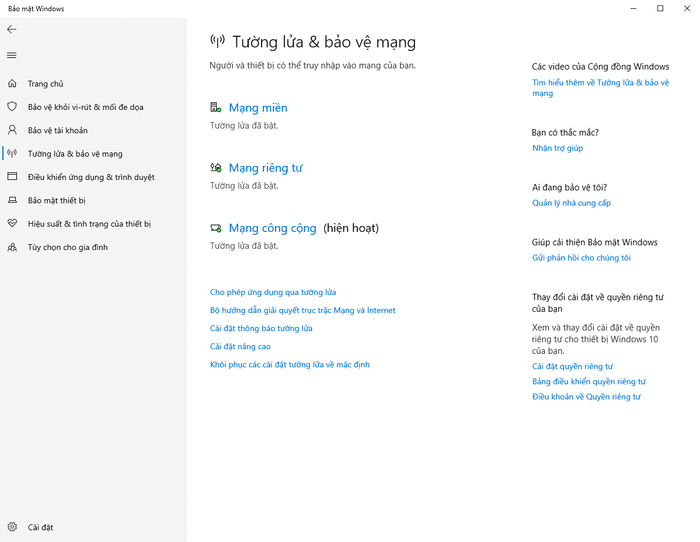
Task: Open the hamburger navigation menu
Action: [12, 55]
